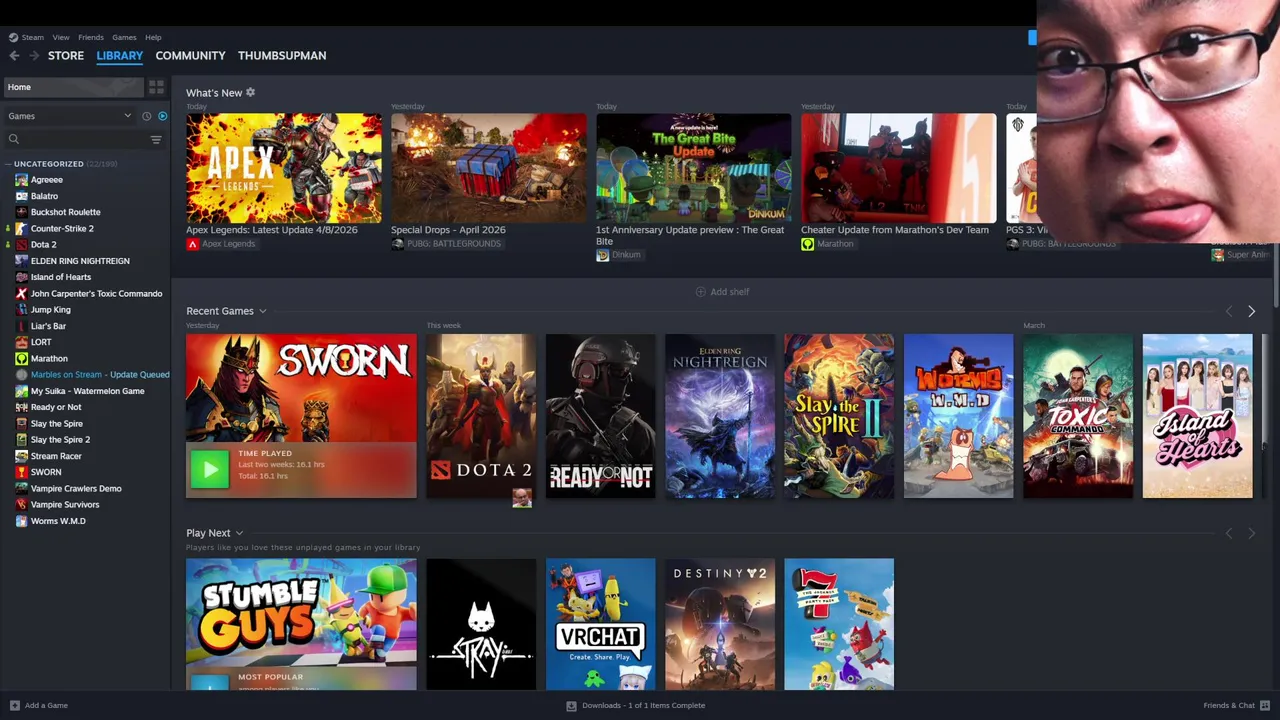Open Friends & Chat panel
The image size is (1280, 720).
coord(1237,705)
